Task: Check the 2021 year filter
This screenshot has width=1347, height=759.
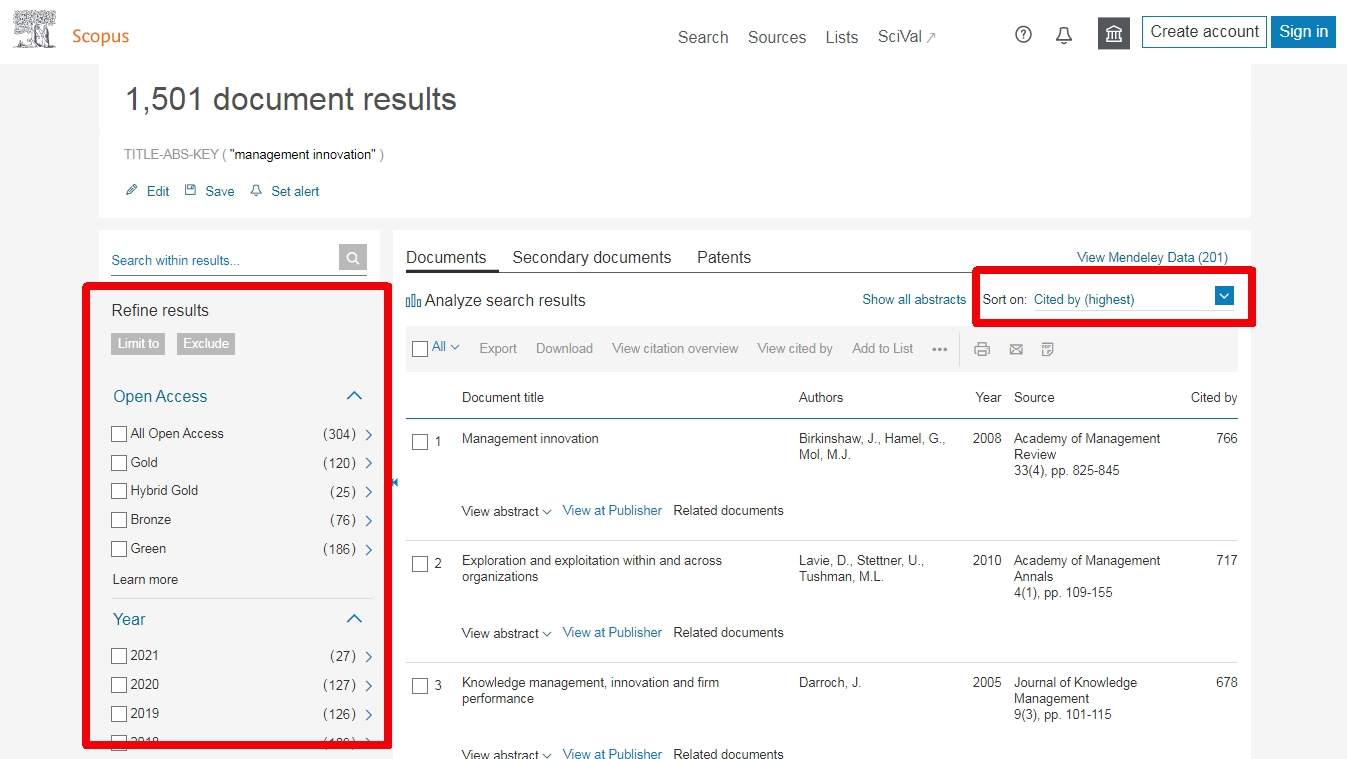Action: (119, 656)
